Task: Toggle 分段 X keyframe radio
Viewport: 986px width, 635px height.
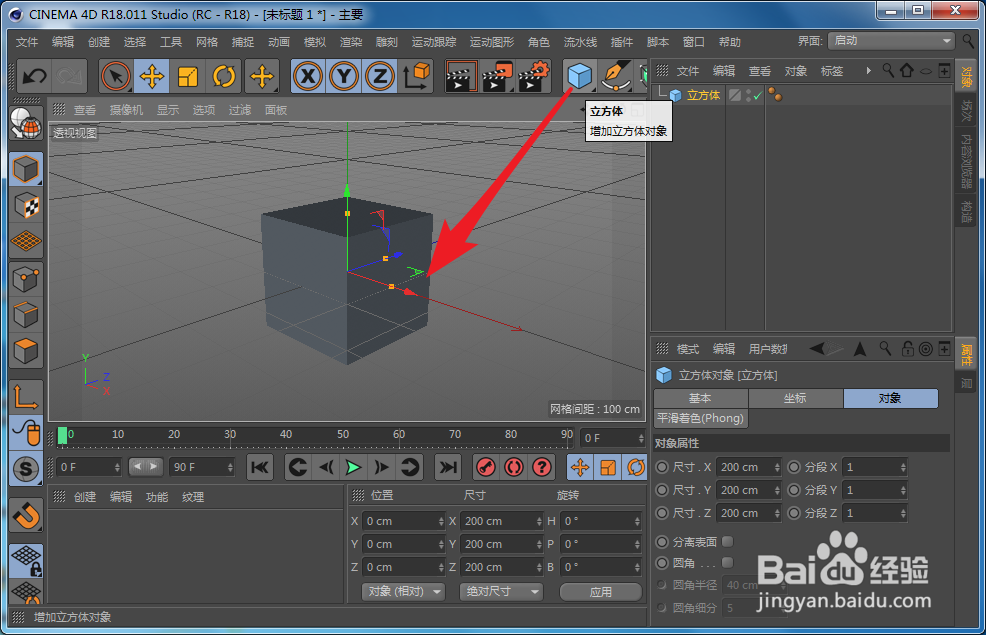Action: (794, 467)
